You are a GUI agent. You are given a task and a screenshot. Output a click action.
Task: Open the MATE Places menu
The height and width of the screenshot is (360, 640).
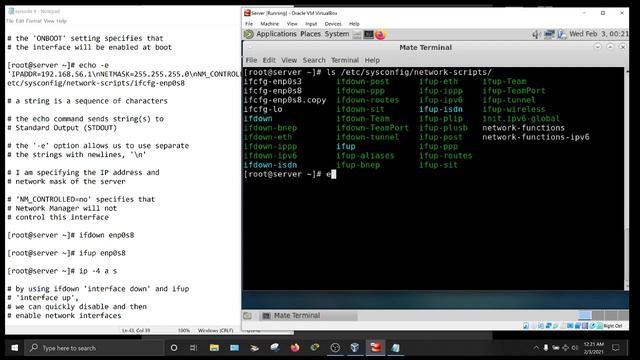[311, 34]
